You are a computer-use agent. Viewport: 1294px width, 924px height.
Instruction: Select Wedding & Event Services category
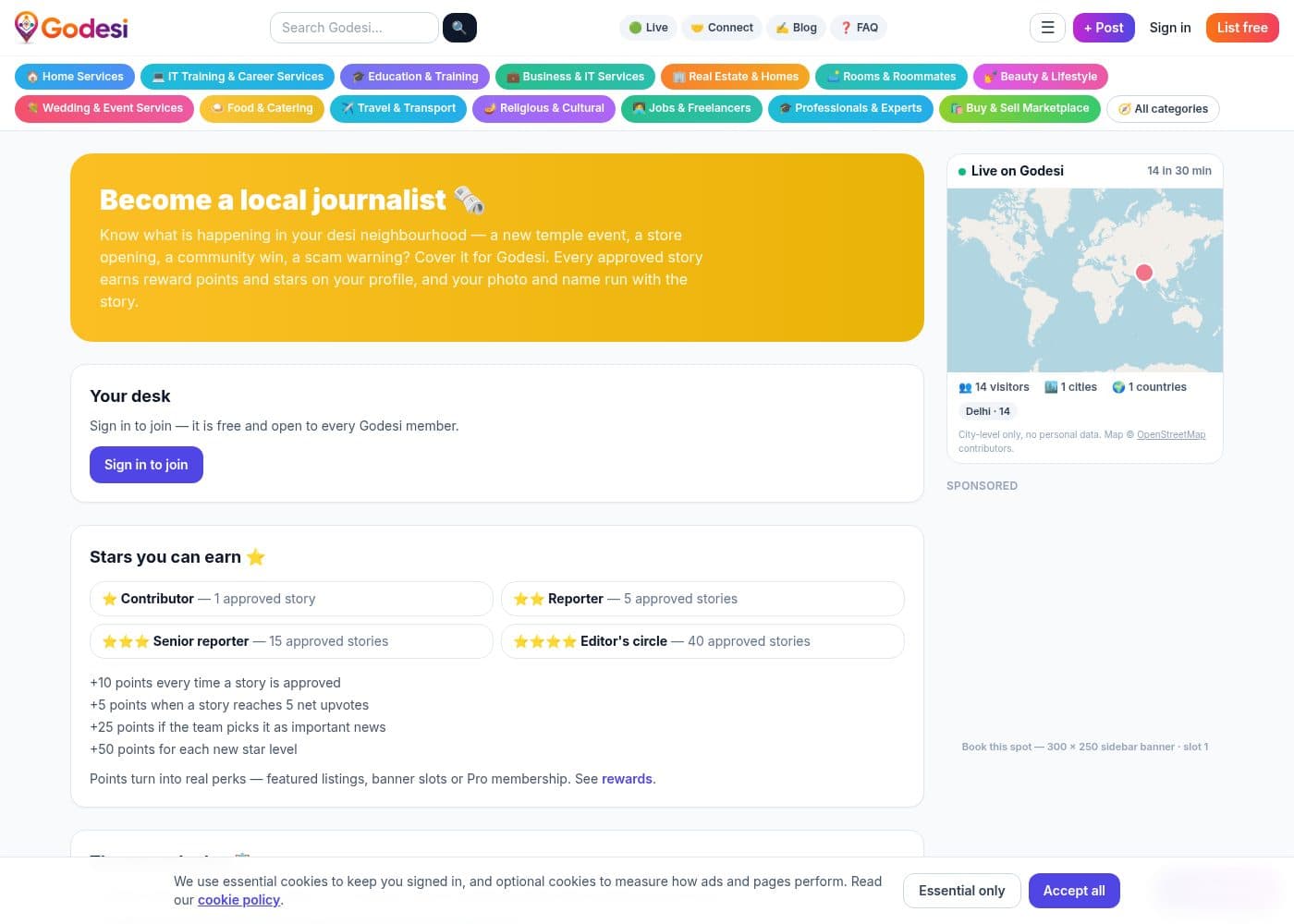coord(104,108)
